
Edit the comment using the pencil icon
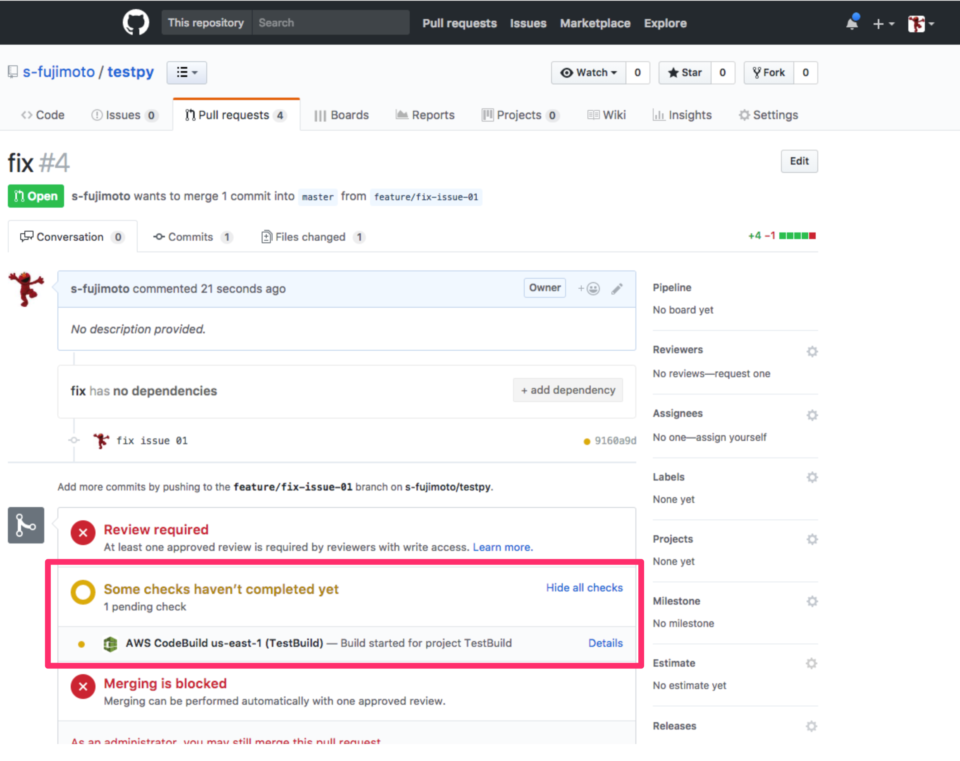[x=617, y=287]
